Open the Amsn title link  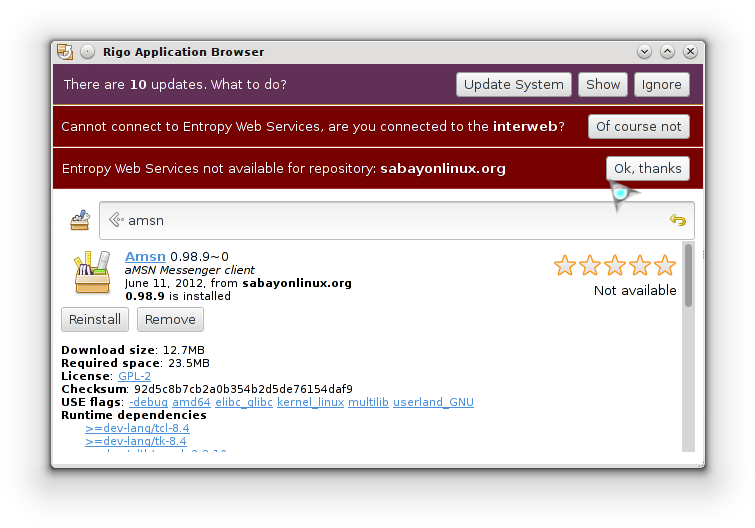[145, 257]
